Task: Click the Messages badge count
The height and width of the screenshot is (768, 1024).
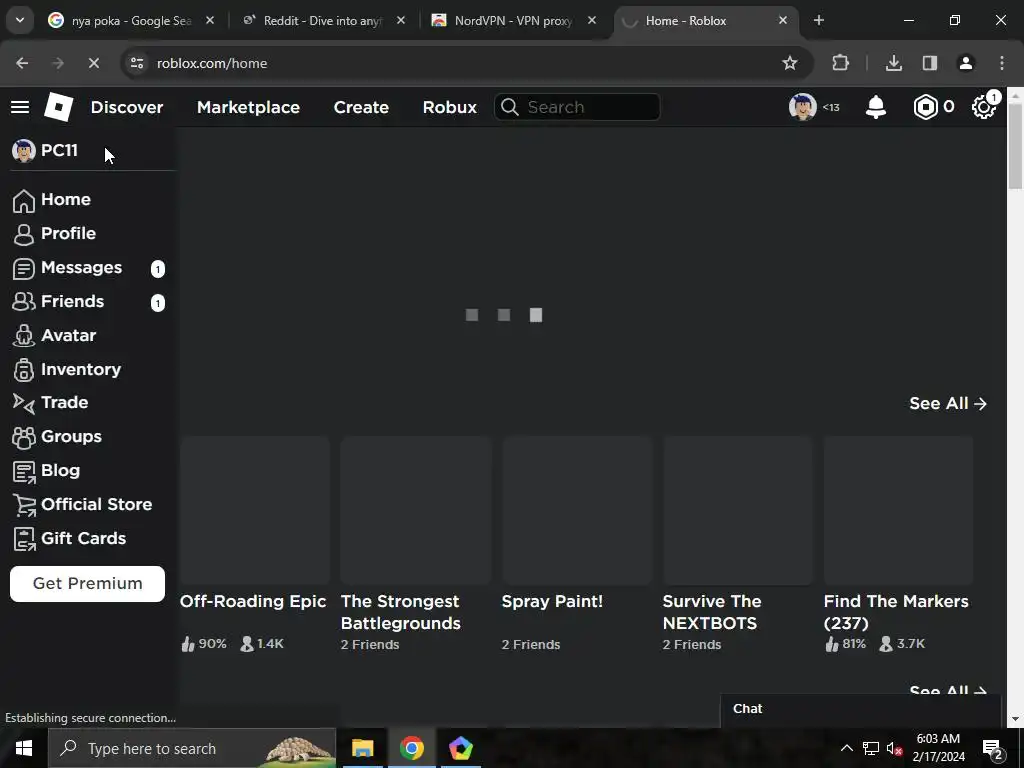Action: [158, 268]
